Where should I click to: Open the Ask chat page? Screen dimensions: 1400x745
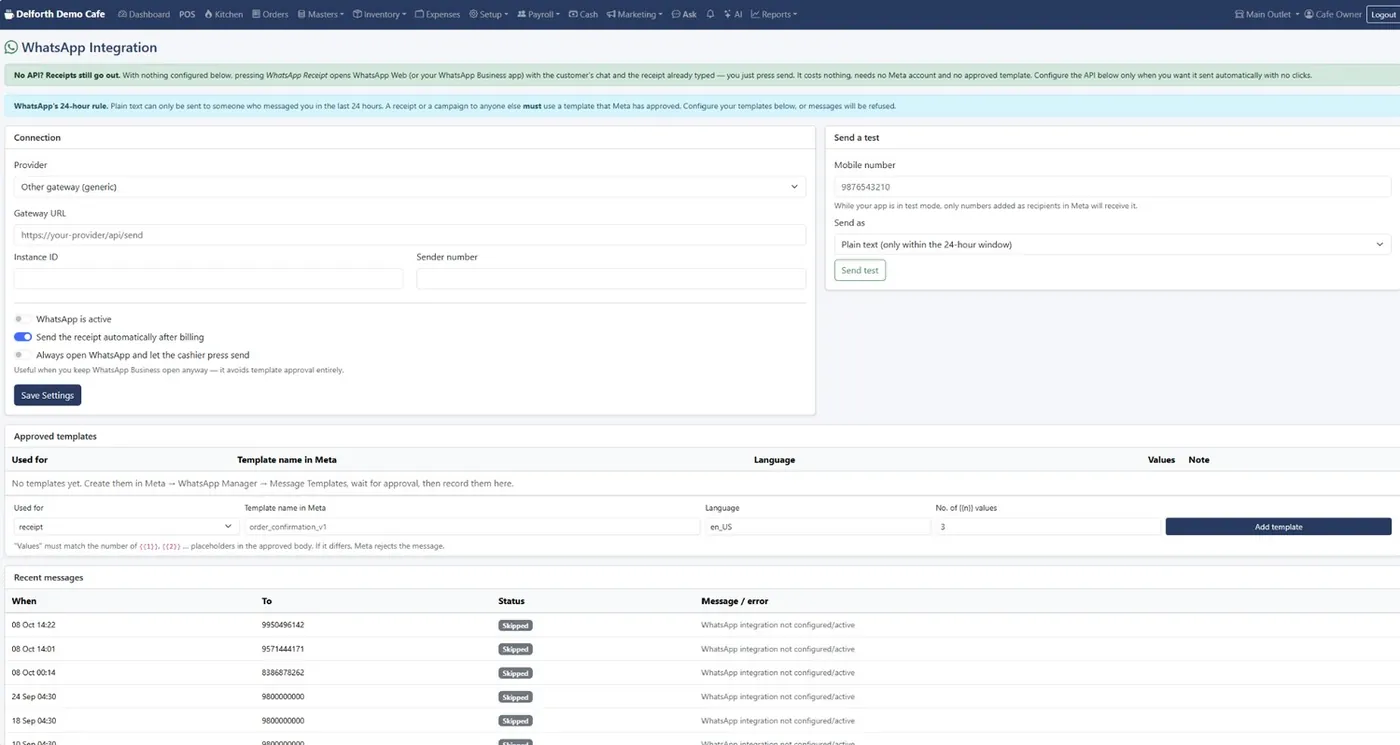[684, 15]
